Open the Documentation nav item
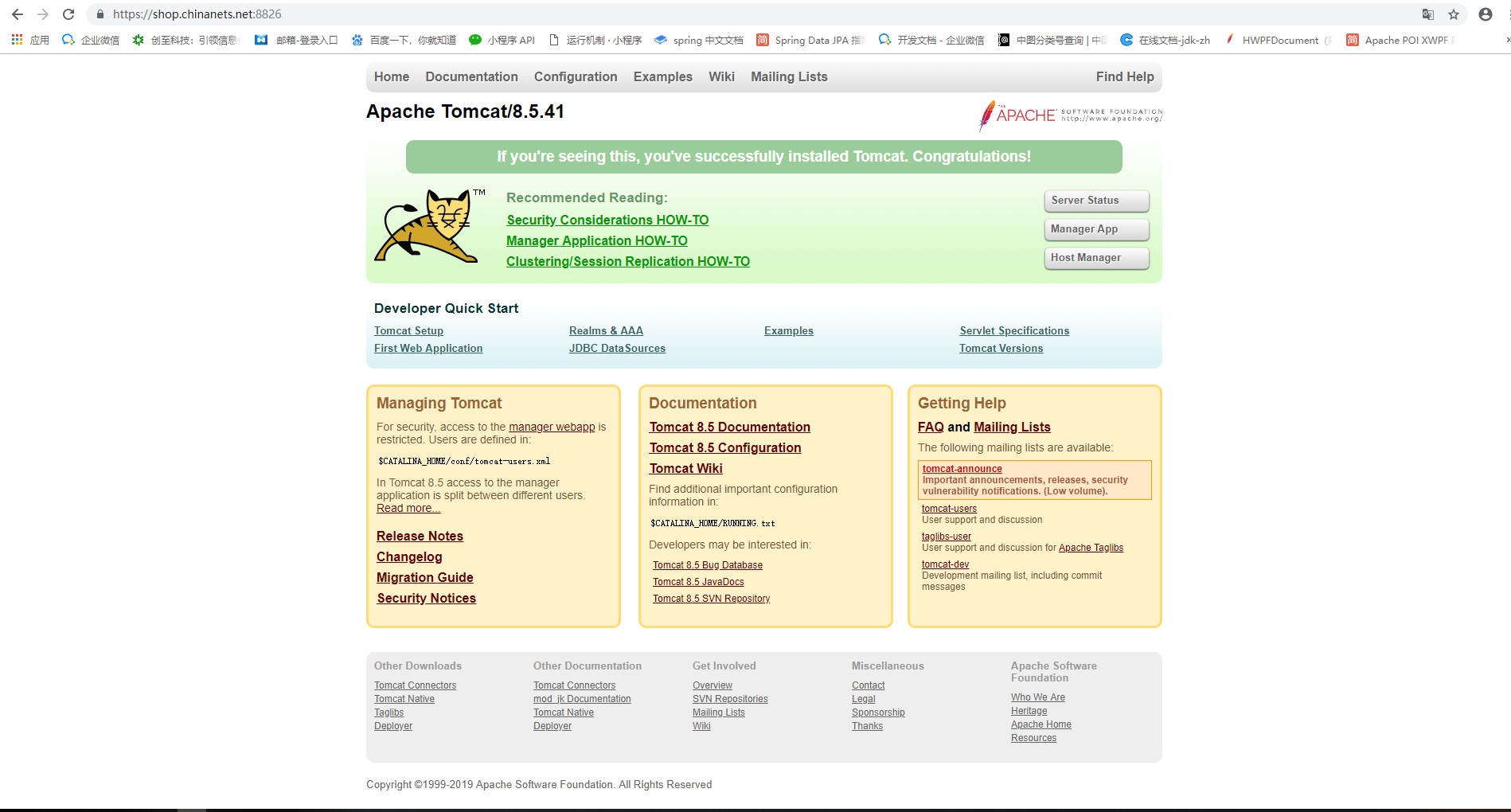The width and height of the screenshot is (1511, 812). point(471,76)
